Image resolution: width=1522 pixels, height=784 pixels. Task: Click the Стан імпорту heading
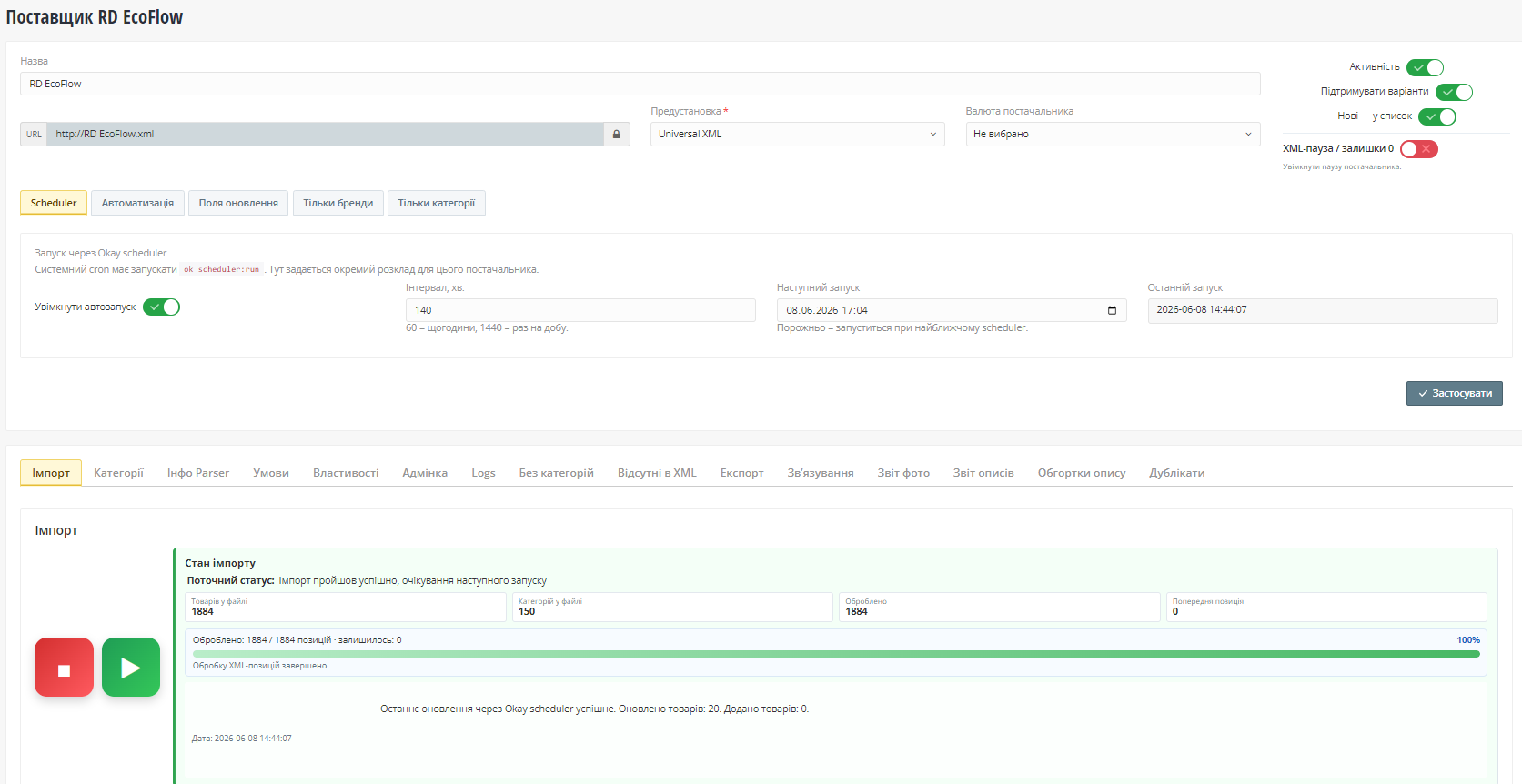pyautogui.click(x=220, y=563)
